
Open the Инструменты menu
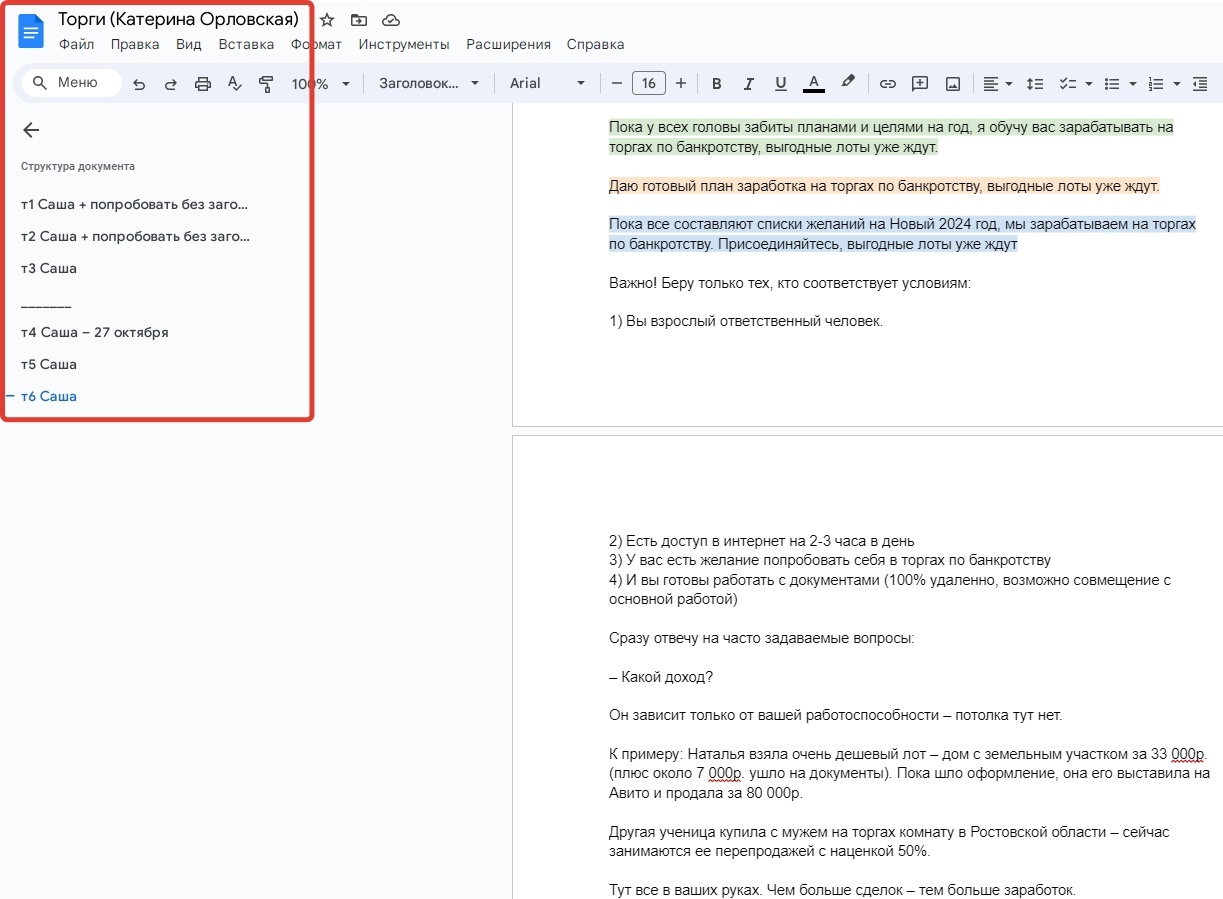point(404,44)
